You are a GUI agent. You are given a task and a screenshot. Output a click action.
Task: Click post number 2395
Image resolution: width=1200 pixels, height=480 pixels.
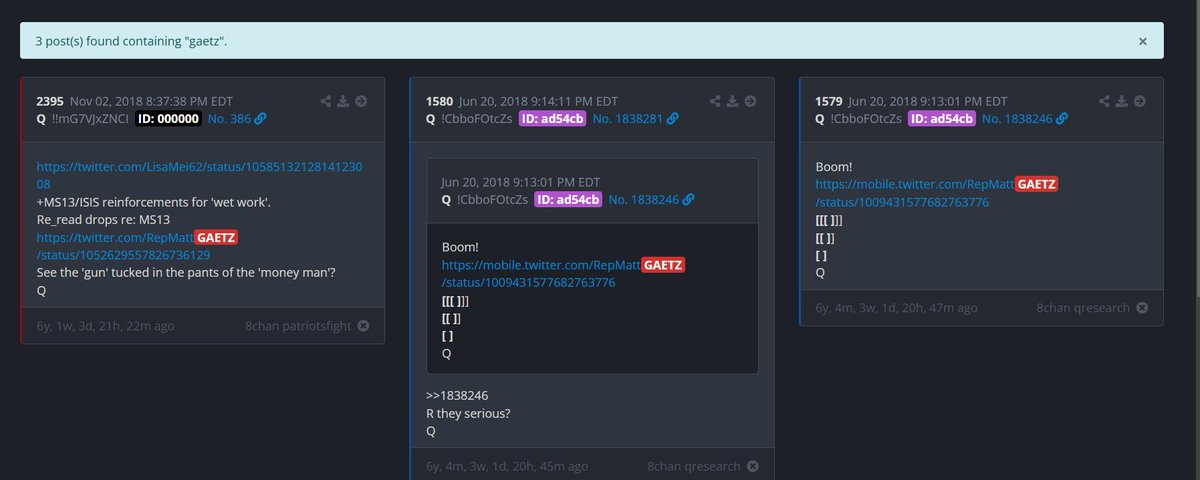[51, 101]
